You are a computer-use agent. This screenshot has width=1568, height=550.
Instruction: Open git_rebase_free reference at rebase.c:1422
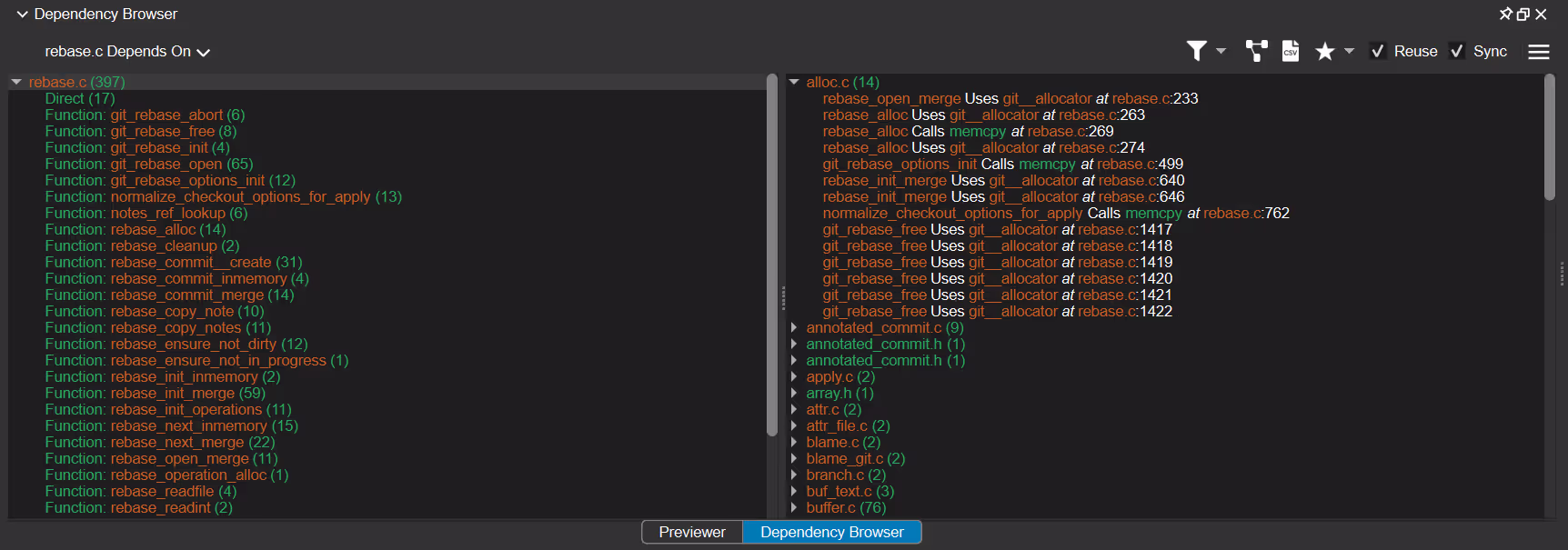click(x=998, y=311)
